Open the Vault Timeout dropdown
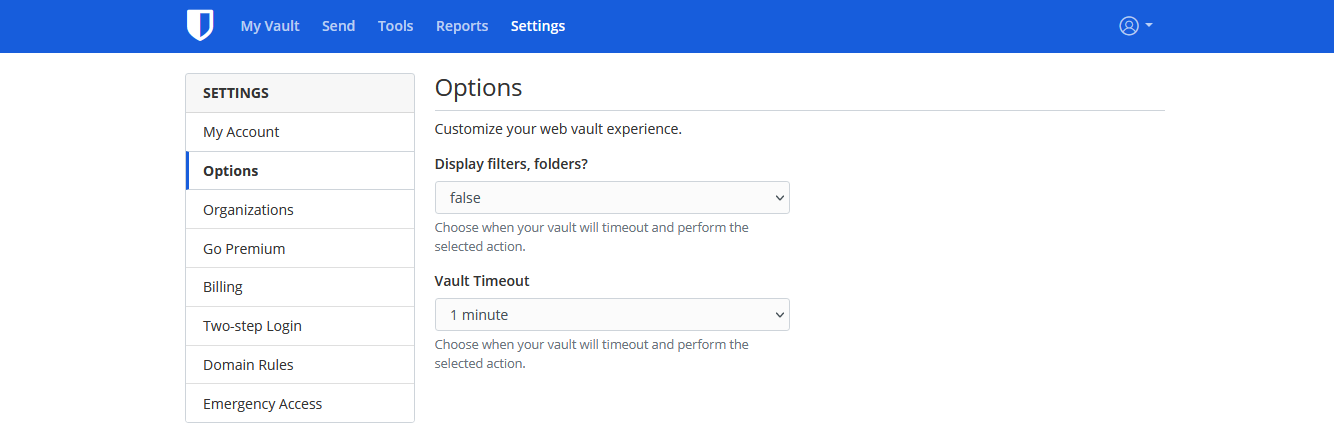The width and height of the screenshot is (1334, 428). 612,314
